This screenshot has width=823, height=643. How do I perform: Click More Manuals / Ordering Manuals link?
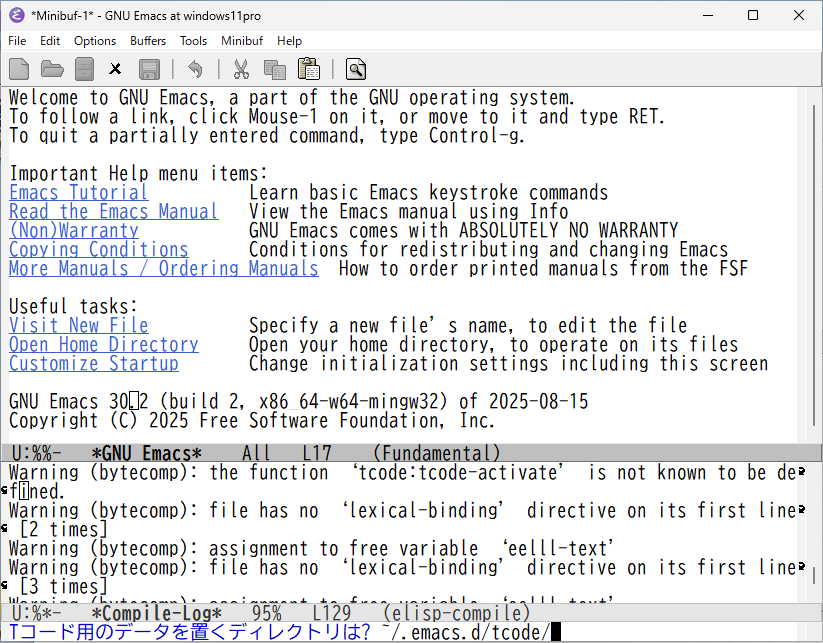tap(164, 268)
